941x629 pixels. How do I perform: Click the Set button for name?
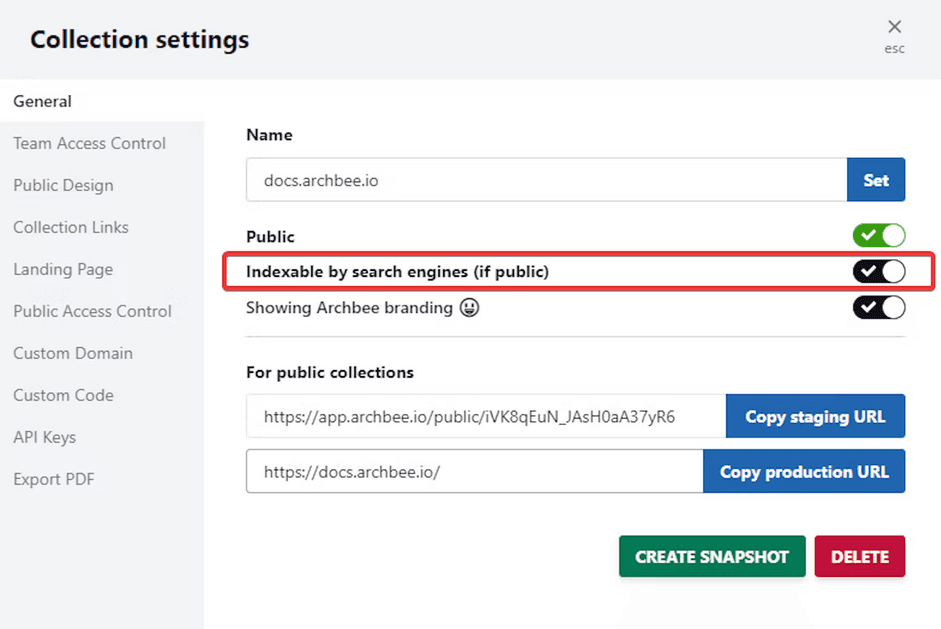coord(876,180)
